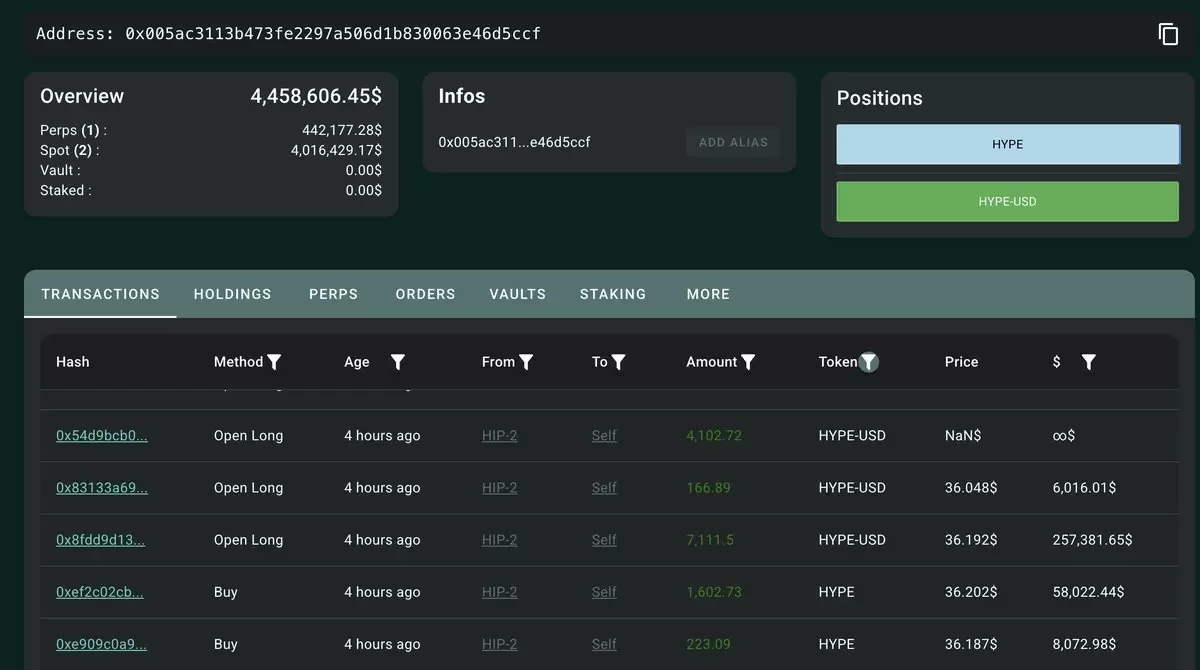Open transaction hash 0x8fdd9d13...

click(100, 540)
